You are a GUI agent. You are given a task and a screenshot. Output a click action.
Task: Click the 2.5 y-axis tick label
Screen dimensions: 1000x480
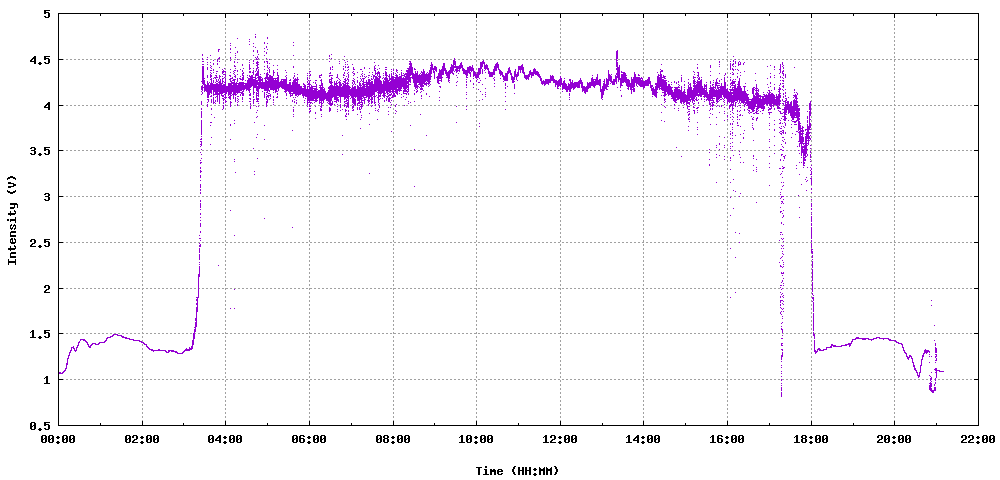[41, 243]
